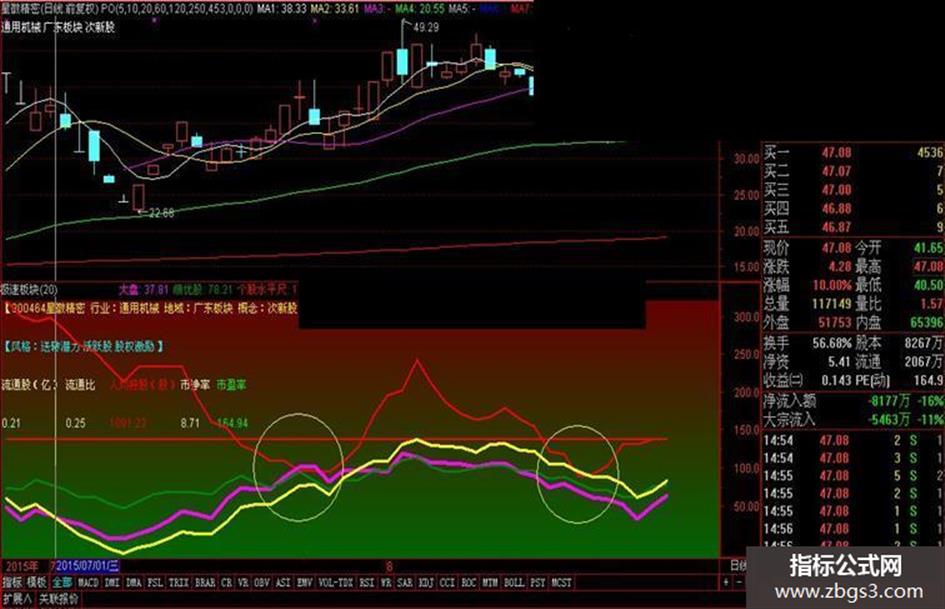Show the SAR indicator
945x609 pixels.
coord(406,582)
